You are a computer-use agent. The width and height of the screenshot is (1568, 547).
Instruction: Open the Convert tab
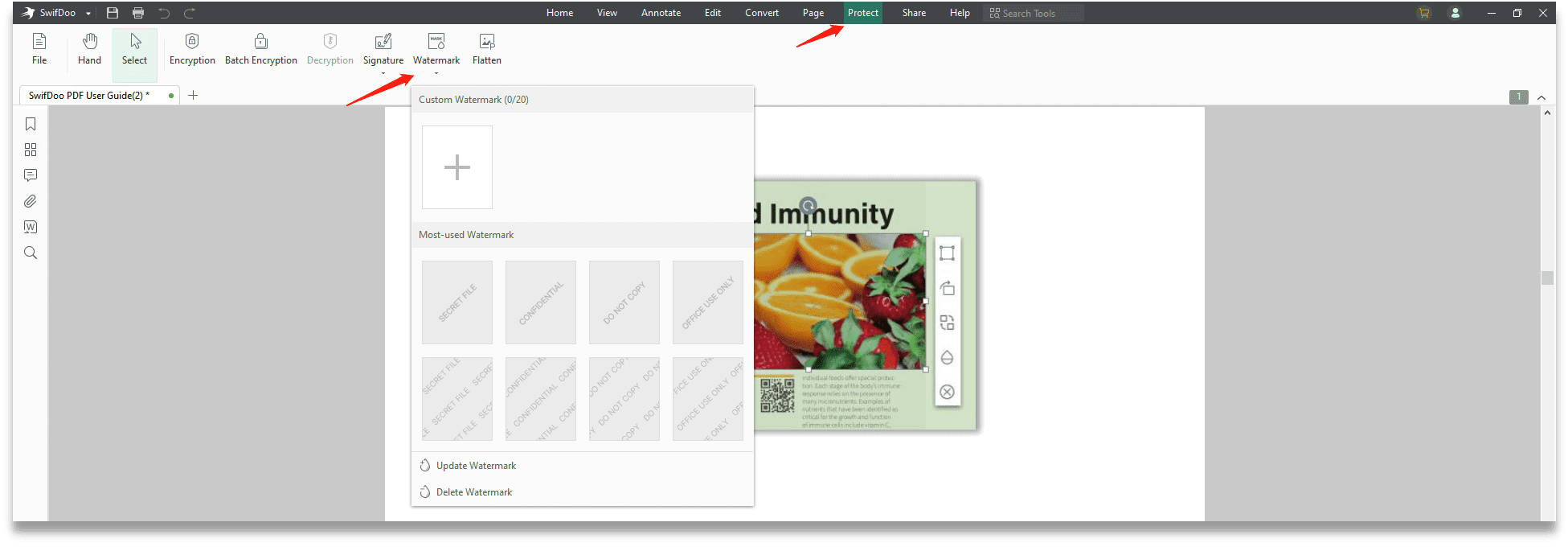point(762,13)
